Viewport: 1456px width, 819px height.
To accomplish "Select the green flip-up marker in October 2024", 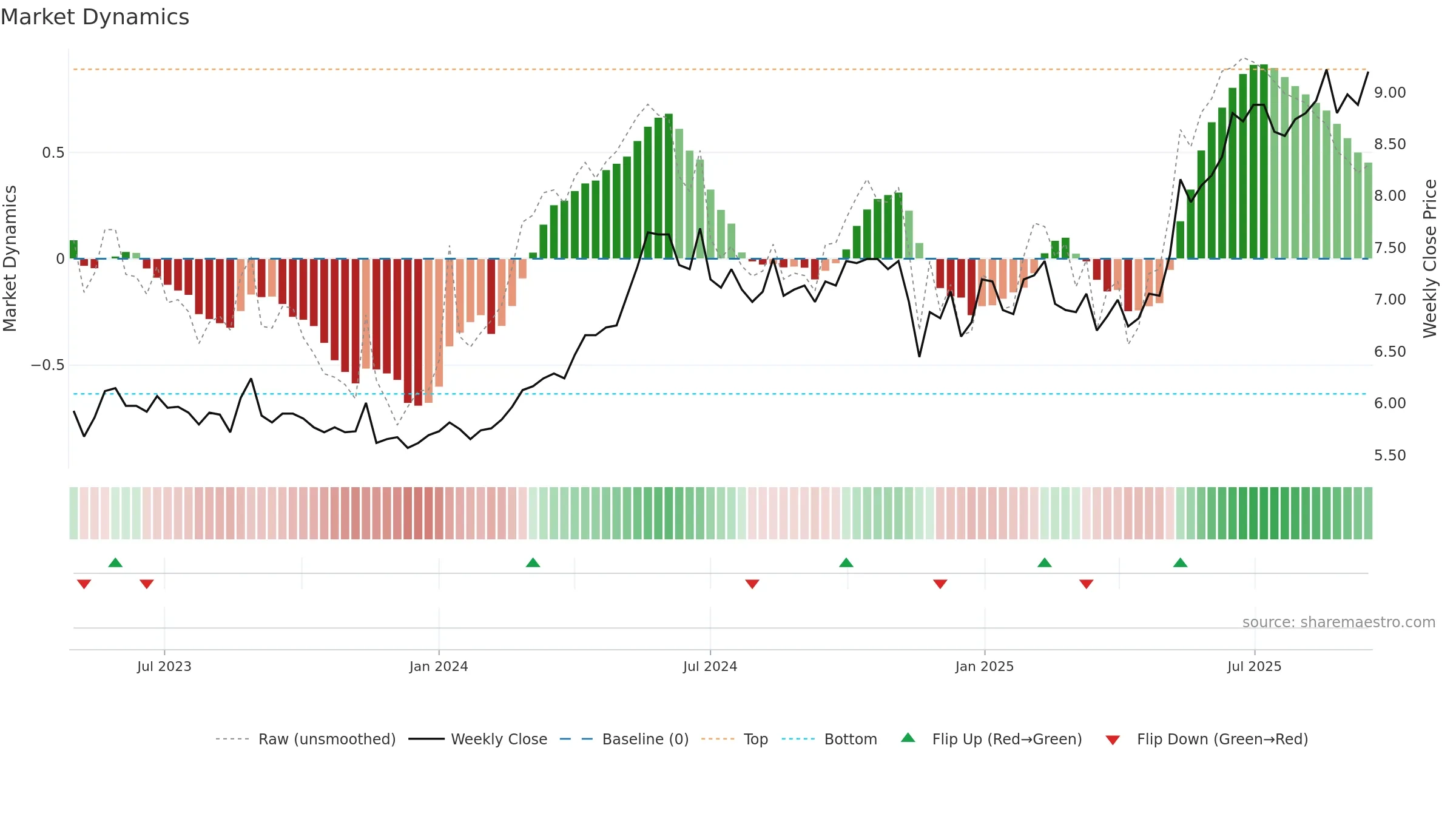I will [846, 562].
